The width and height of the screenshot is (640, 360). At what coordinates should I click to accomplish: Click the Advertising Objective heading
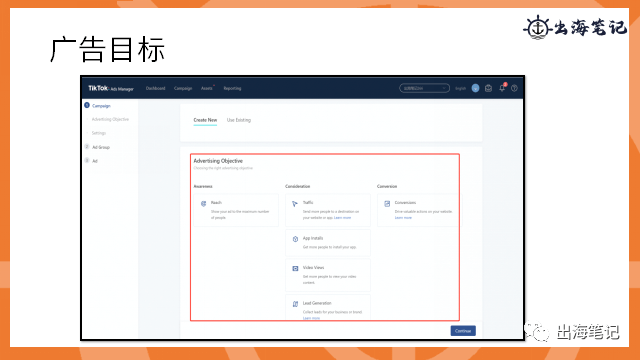point(218,161)
